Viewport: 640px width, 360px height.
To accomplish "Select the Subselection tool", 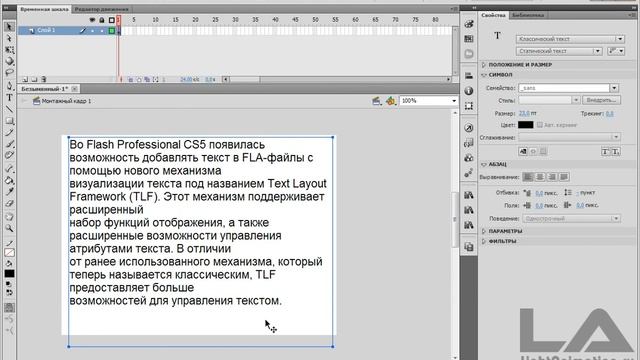I will click(x=9, y=38).
